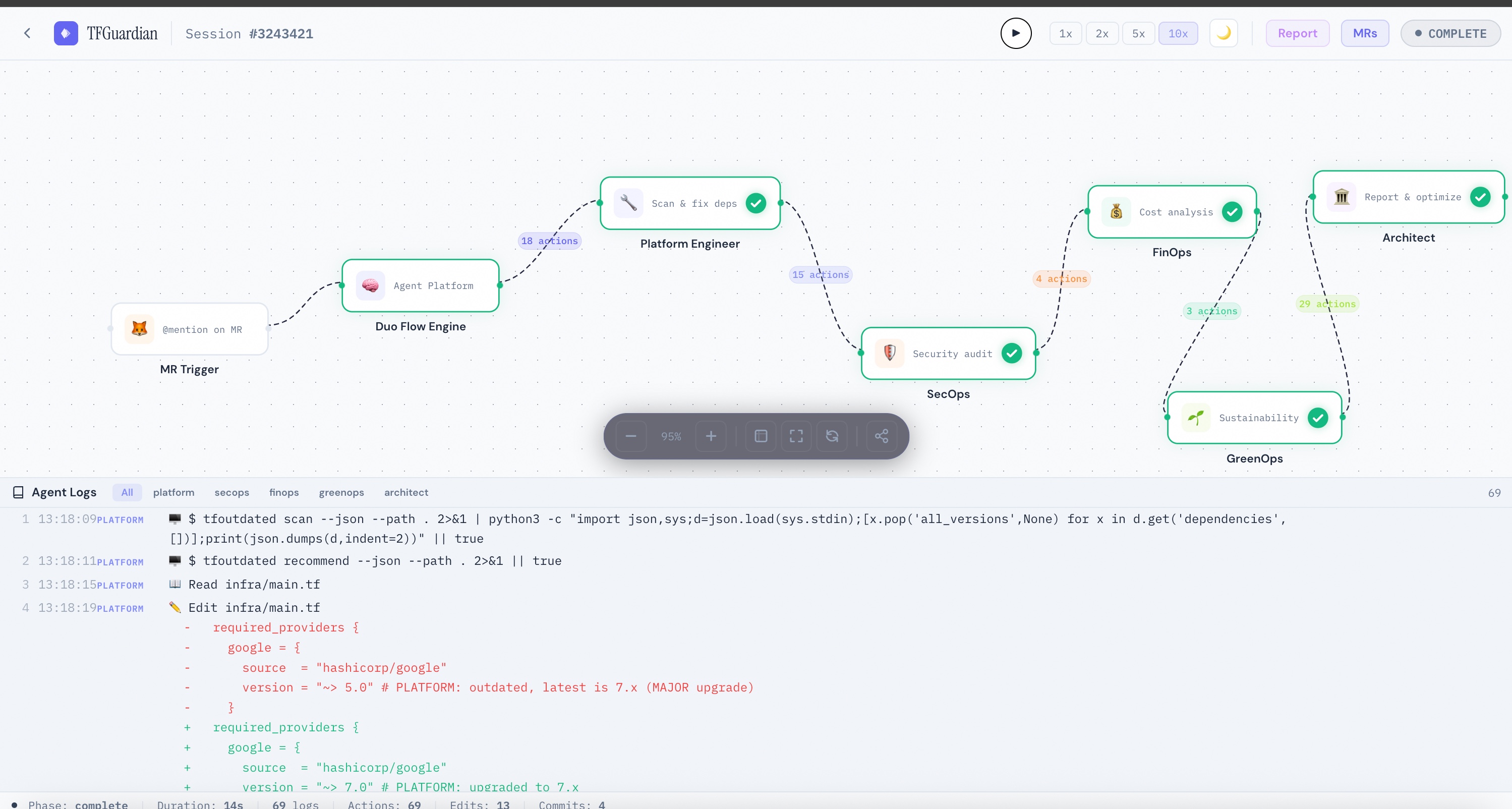The height and width of the screenshot is (809, 1512).
Task: Set playback speed to 1x
Action: click(x=1065, y=33)
